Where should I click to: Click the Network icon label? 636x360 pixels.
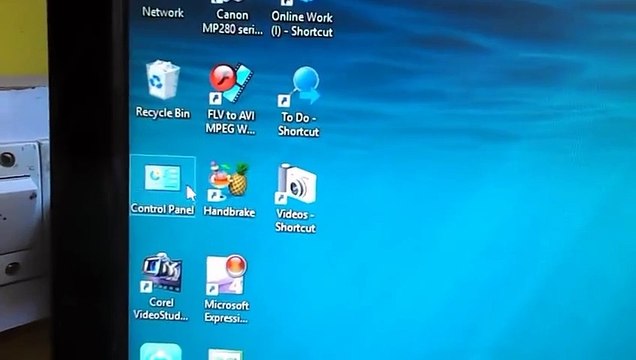click(163, 13)
